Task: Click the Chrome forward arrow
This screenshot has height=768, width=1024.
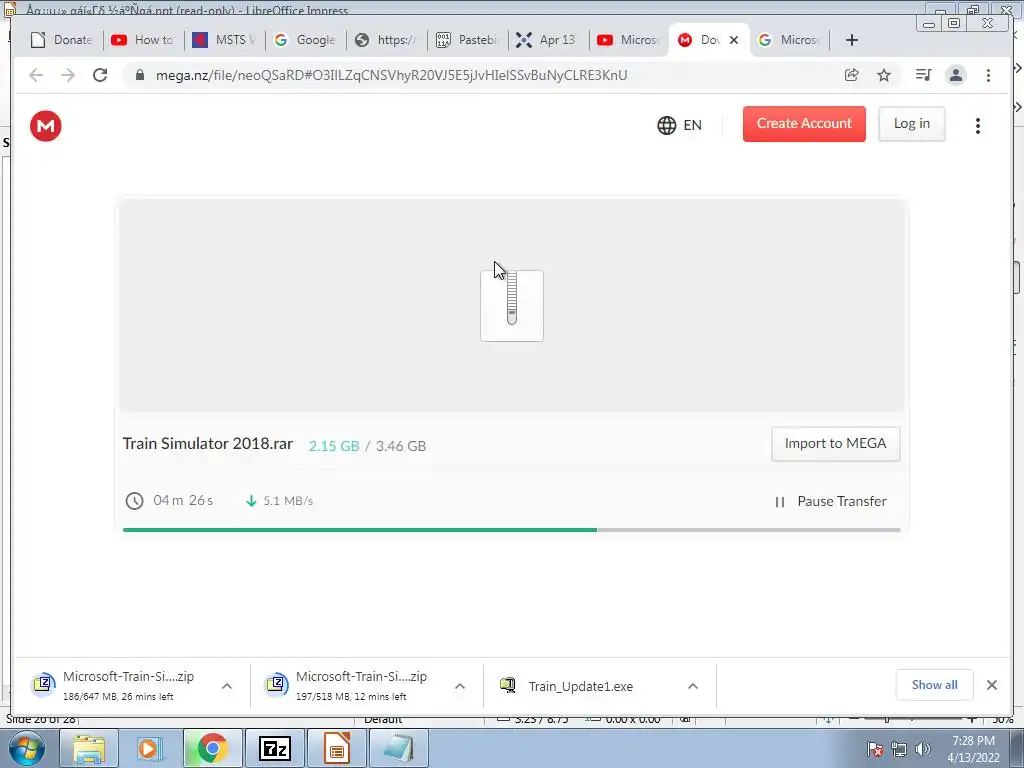Action: (68, 75)
